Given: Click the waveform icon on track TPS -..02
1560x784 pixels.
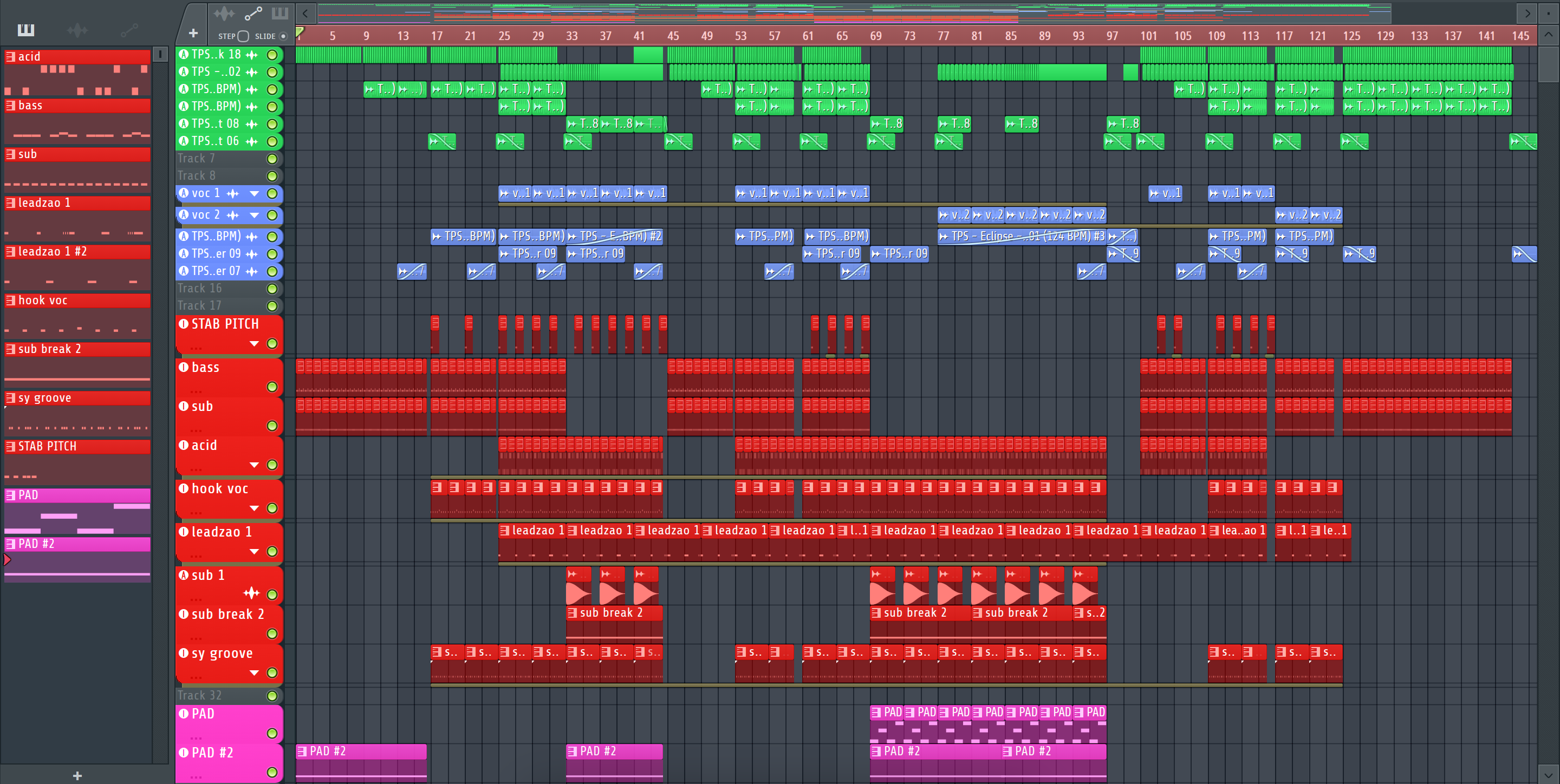Looking at the screenshot, I should [x=251, y=73].
